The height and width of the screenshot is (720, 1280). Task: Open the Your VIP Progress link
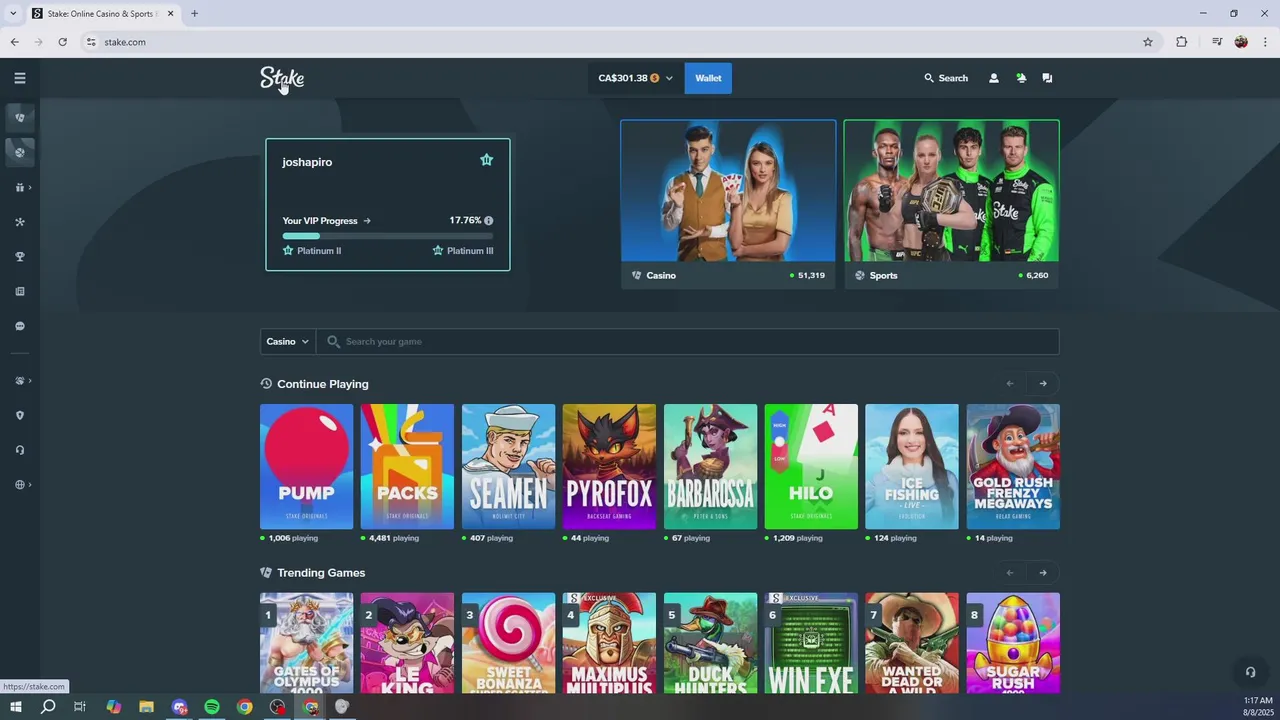(x=326, y=221)
